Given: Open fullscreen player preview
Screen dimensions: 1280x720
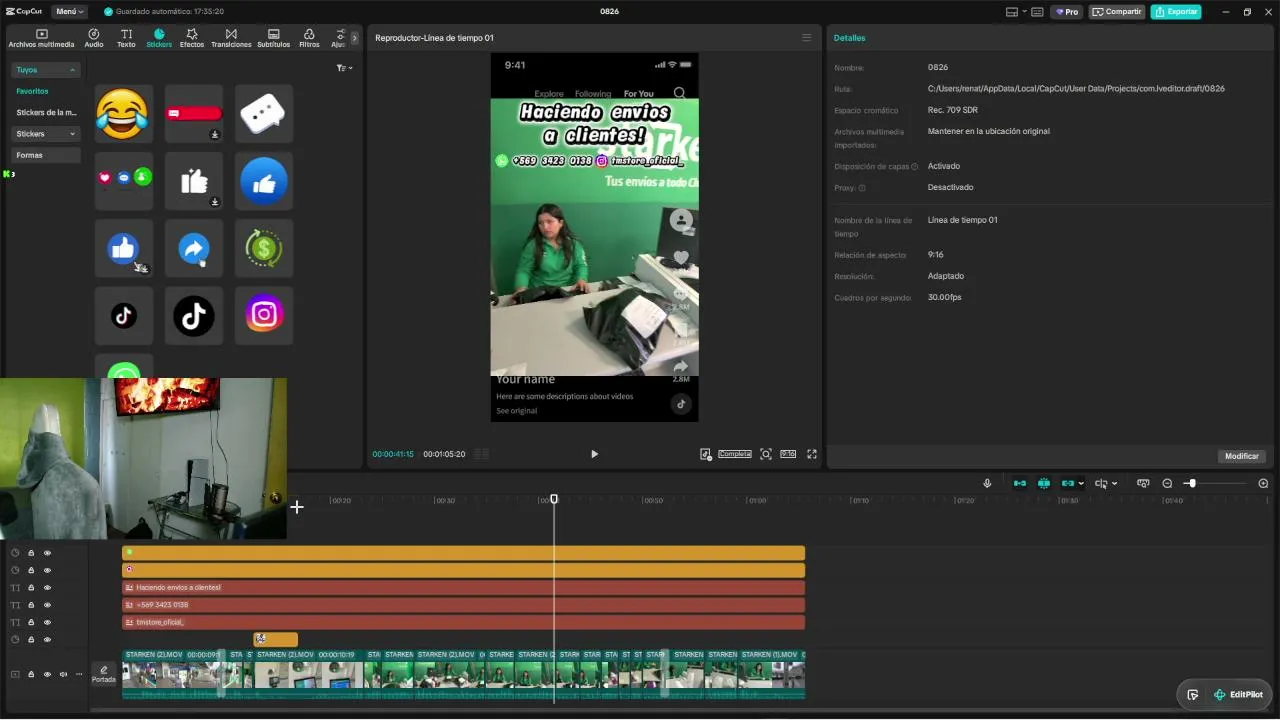Looking at the screenshot, I should click(812, 454).
